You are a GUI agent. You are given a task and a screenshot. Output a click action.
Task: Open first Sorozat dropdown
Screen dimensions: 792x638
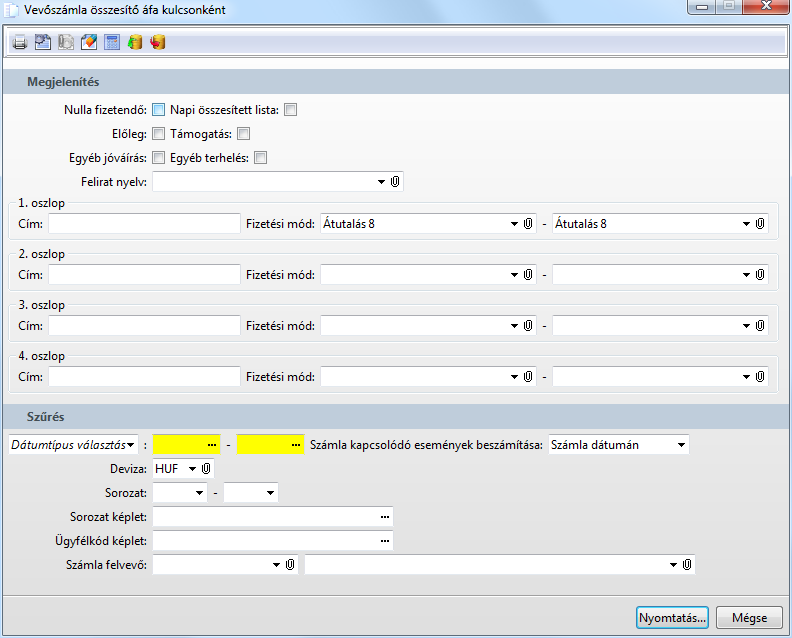coord(200,493)
